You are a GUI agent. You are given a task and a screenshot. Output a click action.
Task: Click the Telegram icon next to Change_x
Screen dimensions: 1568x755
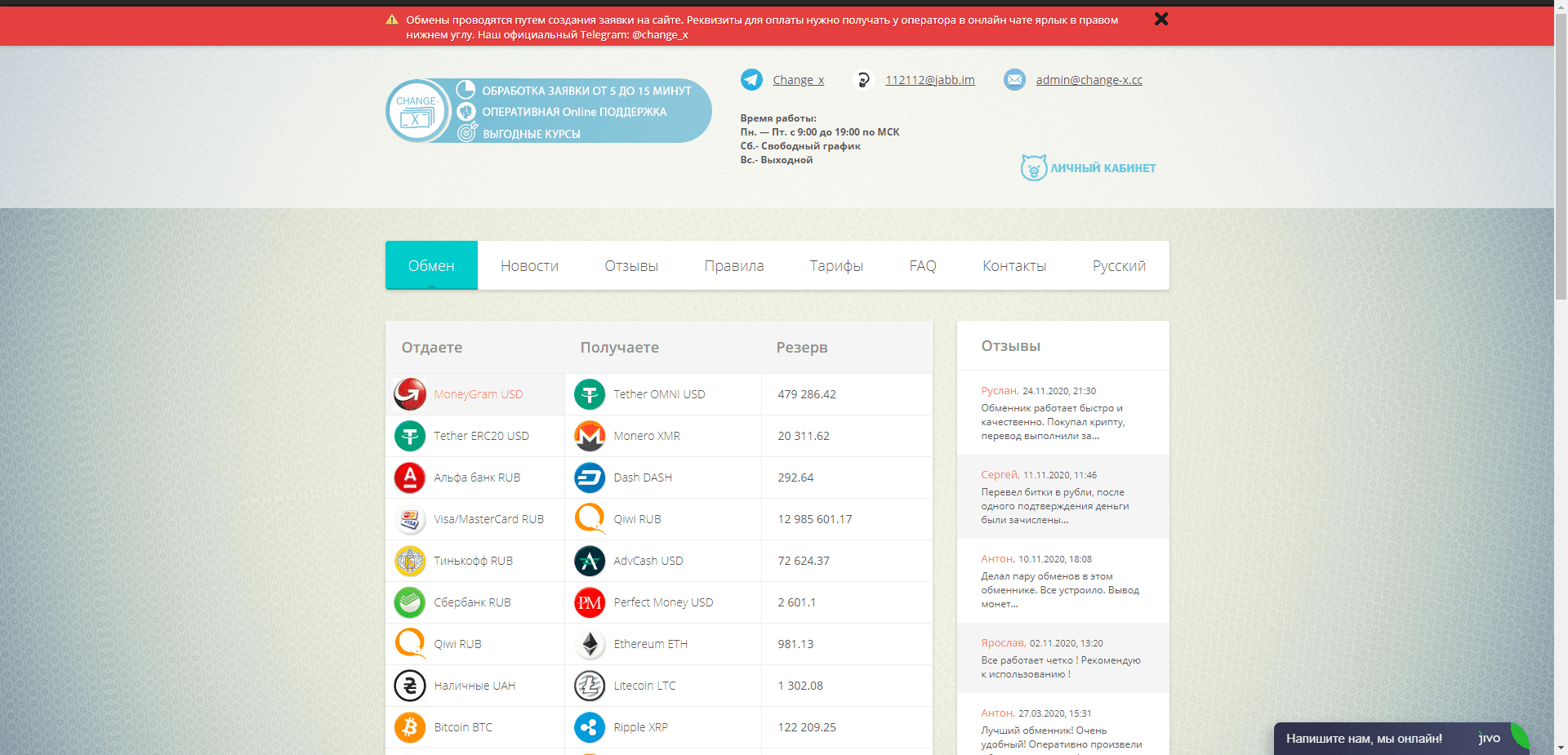pos(751,79)
